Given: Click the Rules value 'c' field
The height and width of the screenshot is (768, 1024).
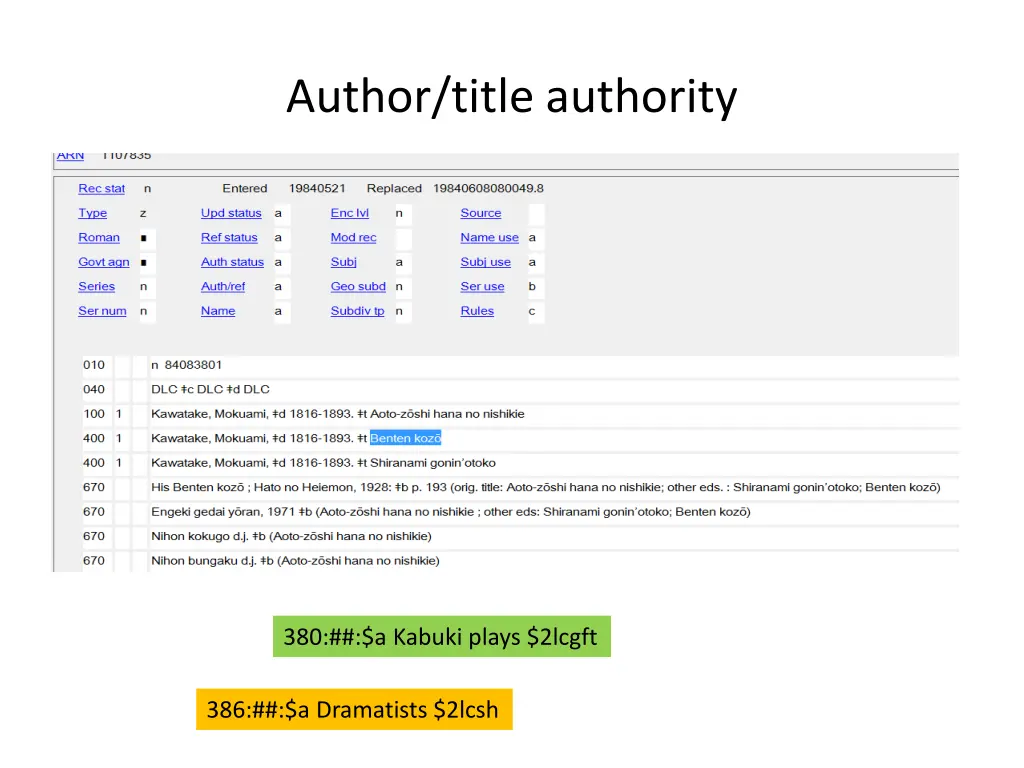Looking at the screenshot, I should [x=536, y=312].
